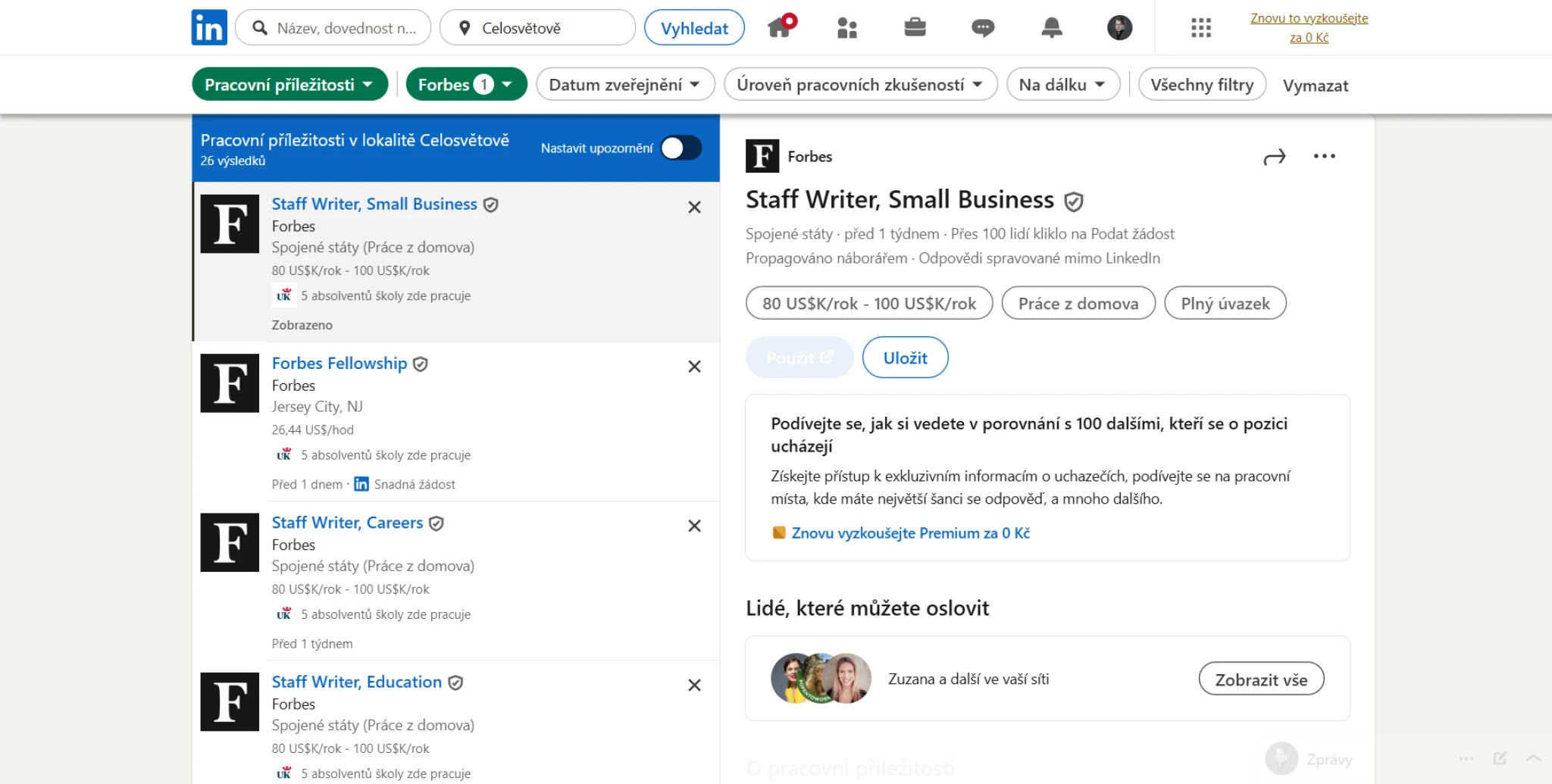Click the Uložit button to save job
Viewport: 1552px width, 784px height.
coord(905,358)
